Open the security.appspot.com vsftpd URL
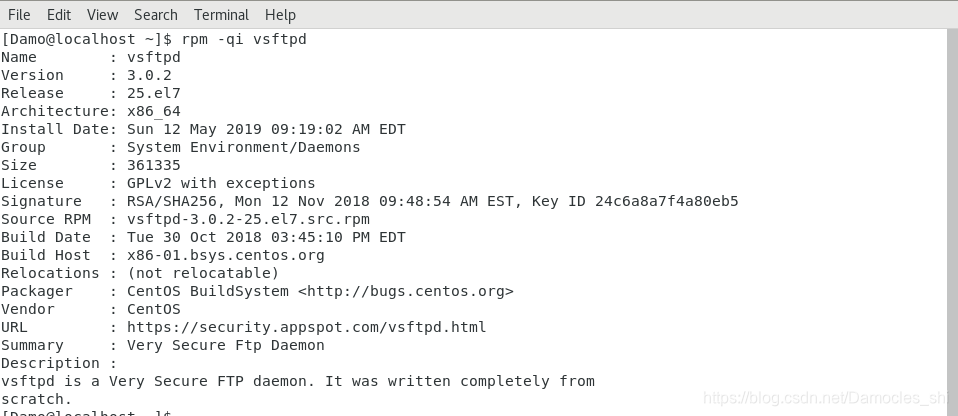958x416 pixels. tap(306, 327)
